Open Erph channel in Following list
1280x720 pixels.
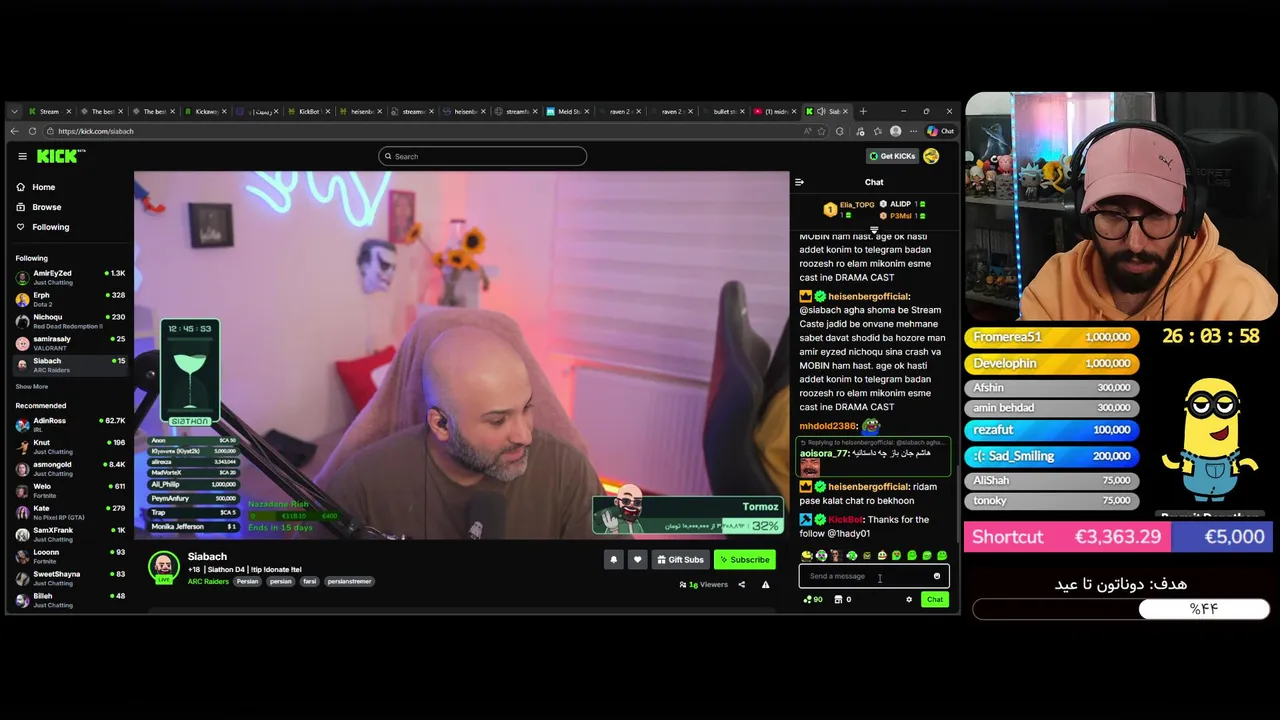pos(70,299)
